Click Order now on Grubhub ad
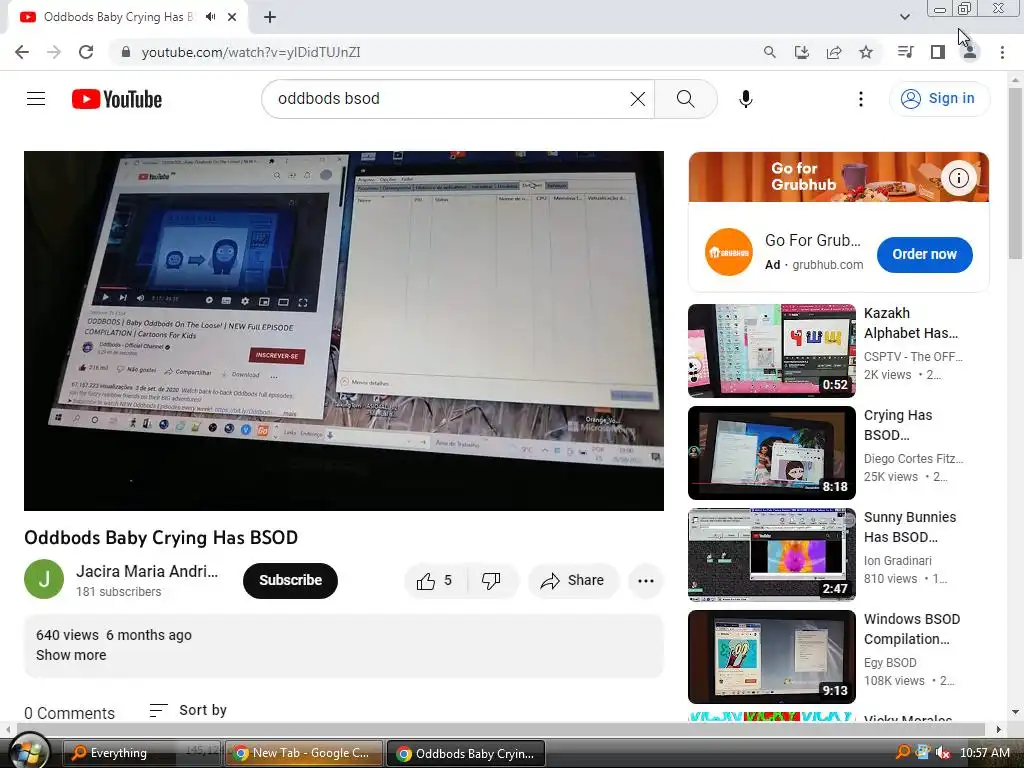The height and width of the screenshot is (768, 1024). (x=924, y=255)
